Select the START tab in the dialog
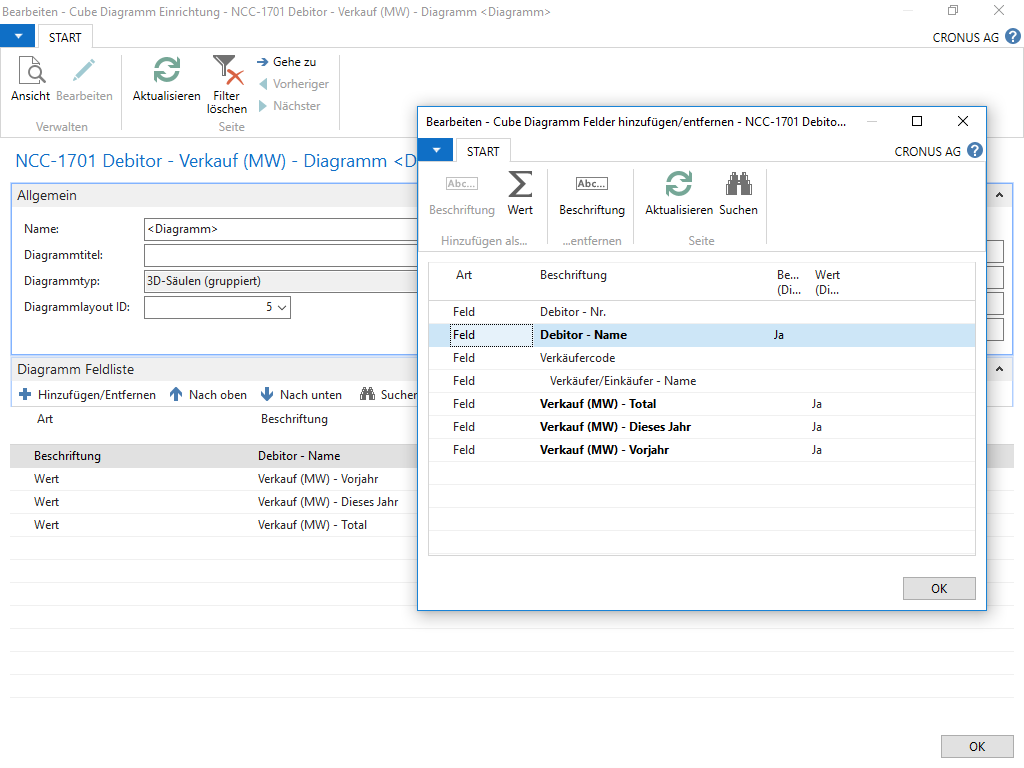Viewport: 1024px width, 768px height. click(x=483, y=151)
